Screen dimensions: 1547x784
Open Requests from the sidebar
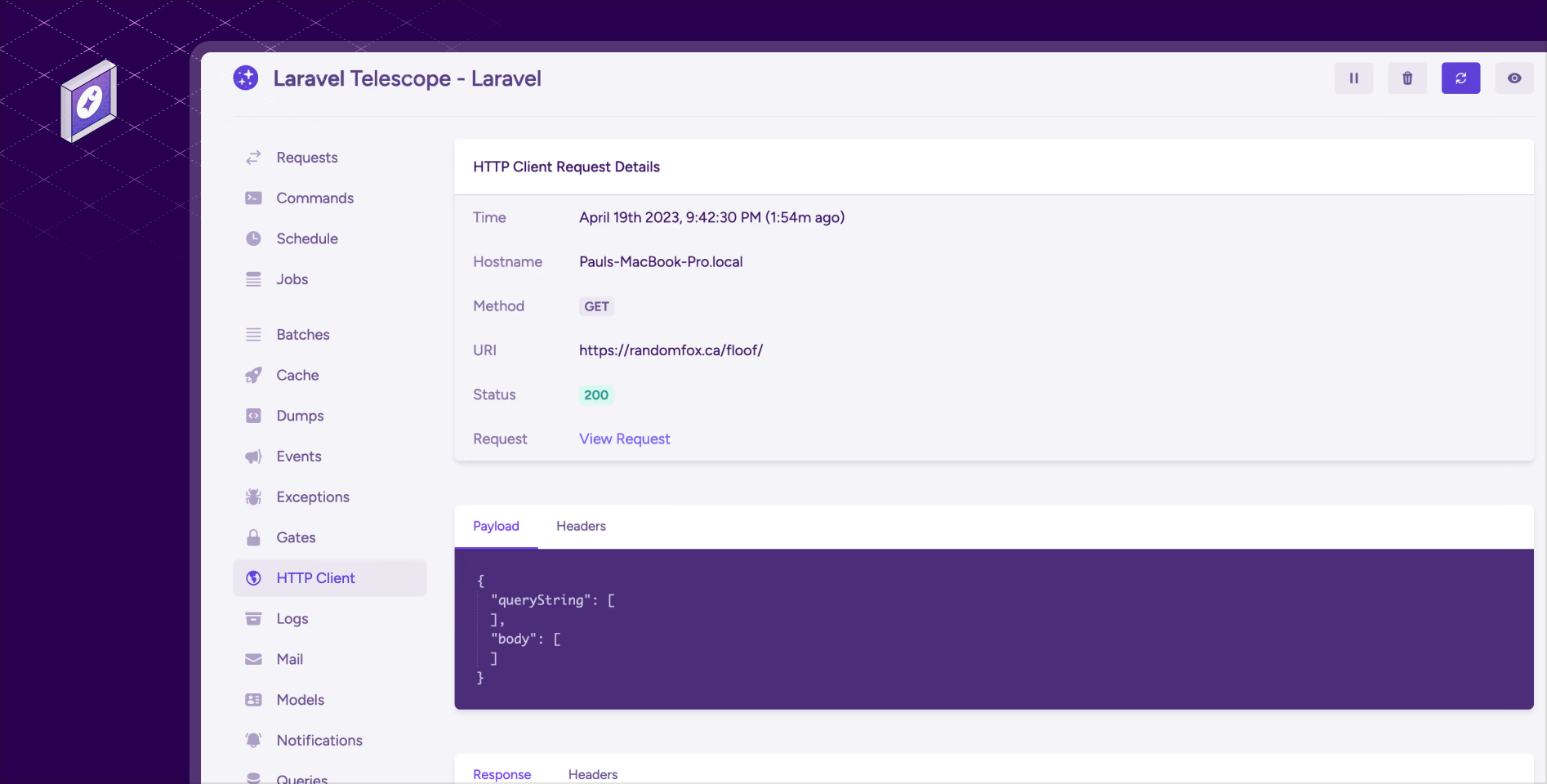coord(306,158)
